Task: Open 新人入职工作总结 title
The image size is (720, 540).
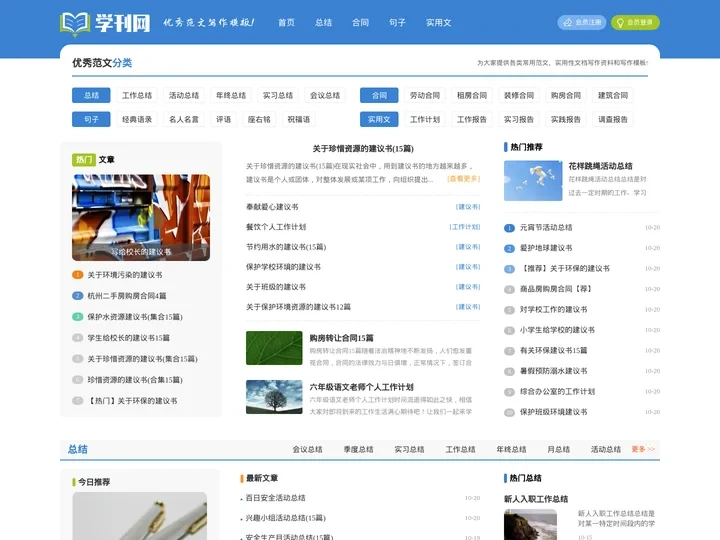Action: [536, 499]
